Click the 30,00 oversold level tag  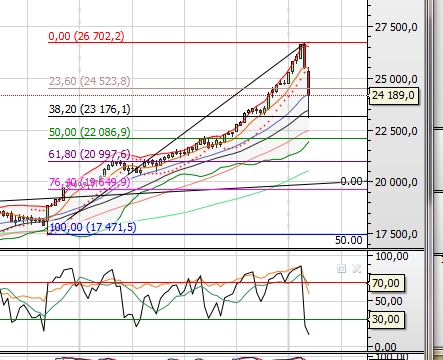pos(386,319)
